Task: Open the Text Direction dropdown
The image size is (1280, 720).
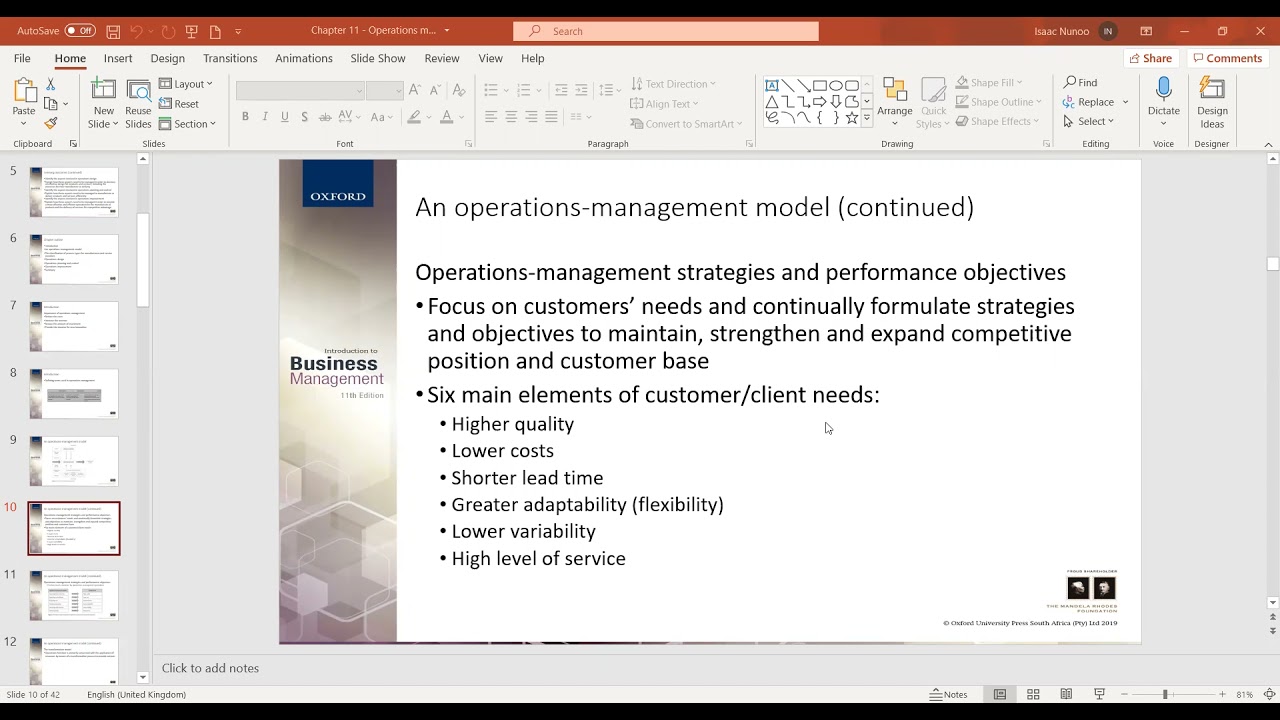Action: [x=673, y=84]
